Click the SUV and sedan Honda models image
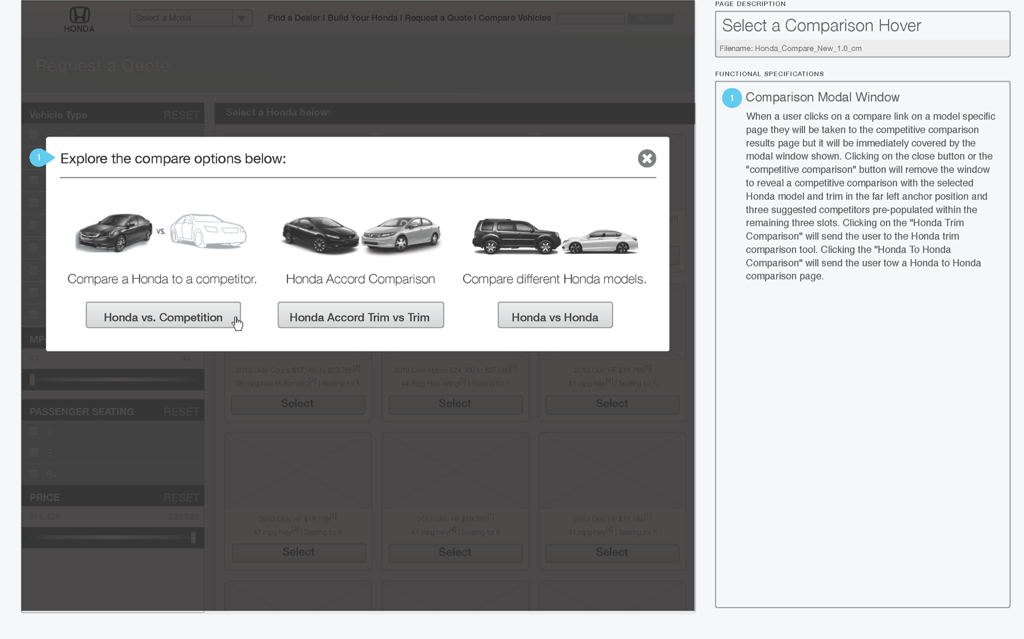This screenshot has height=639, width=1024. point(554,236)
